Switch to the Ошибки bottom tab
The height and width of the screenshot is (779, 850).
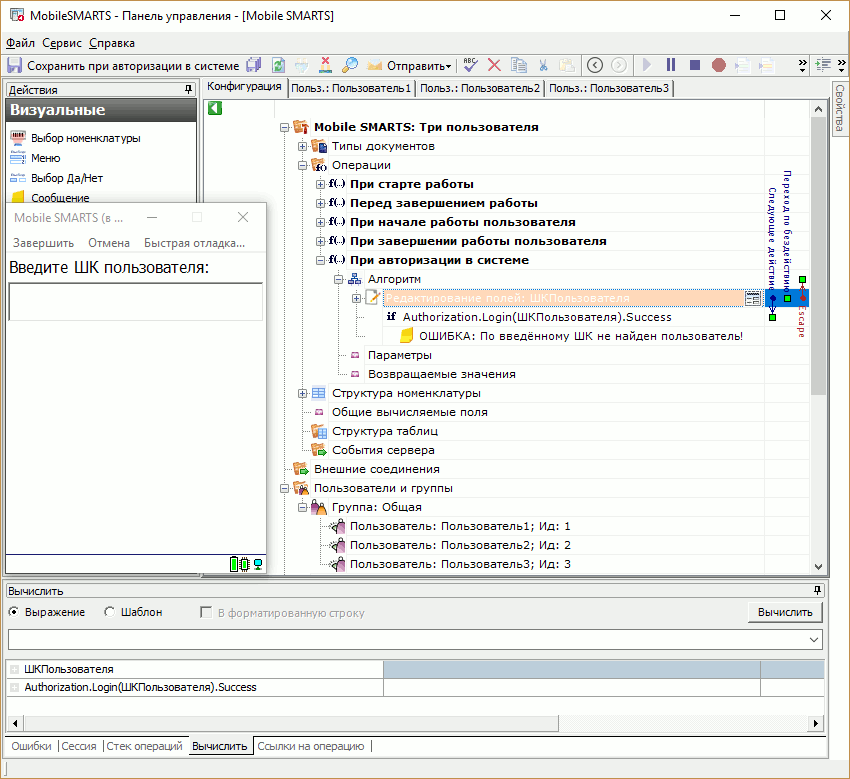pos(31,746)
